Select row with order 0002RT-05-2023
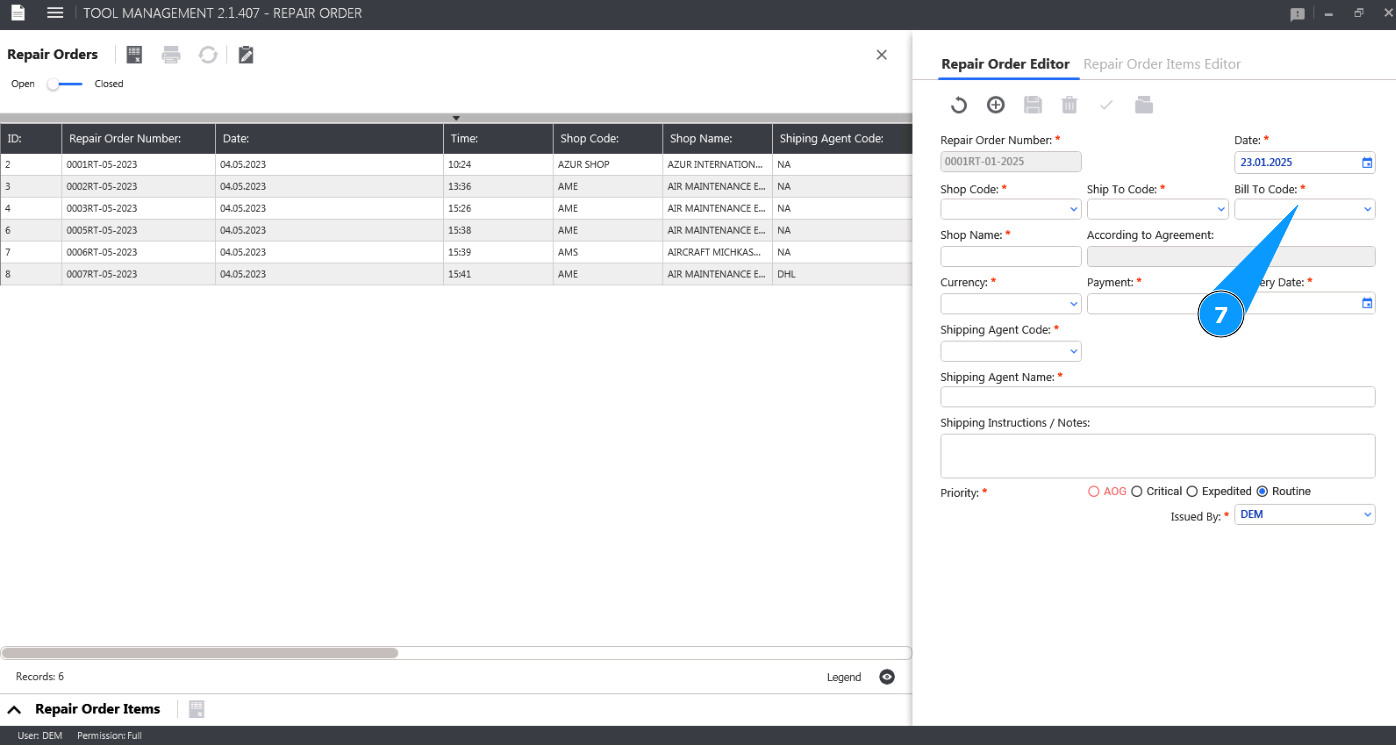The image size is (1396, 746). coord(456,186)
